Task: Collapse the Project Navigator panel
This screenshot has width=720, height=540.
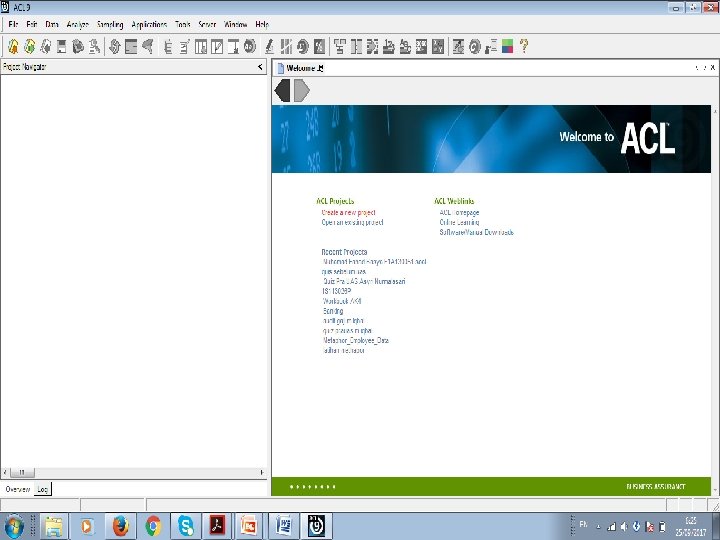Action: pos(260,67)
